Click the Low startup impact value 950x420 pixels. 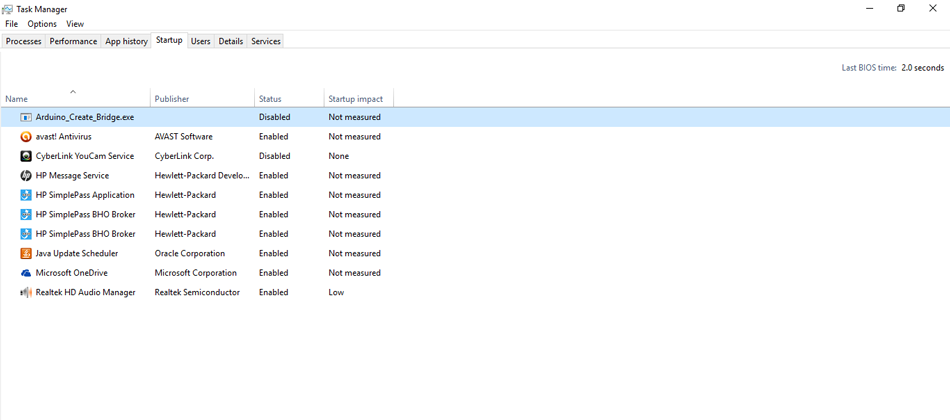(x=336, y=292)
